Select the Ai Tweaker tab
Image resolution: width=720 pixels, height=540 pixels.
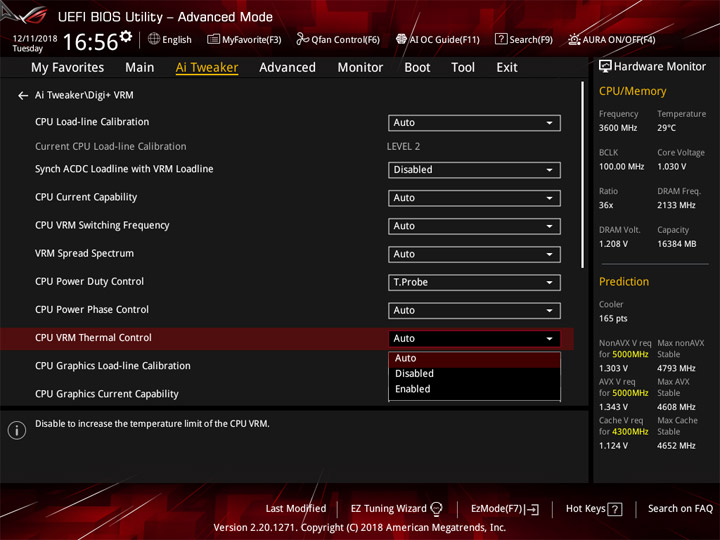[207, 68]
